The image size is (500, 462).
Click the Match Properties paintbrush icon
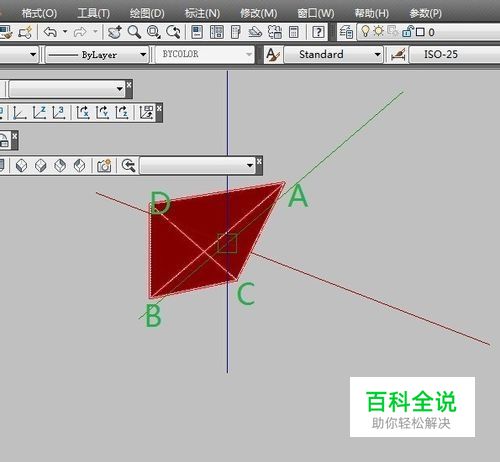tap(5, 32)
